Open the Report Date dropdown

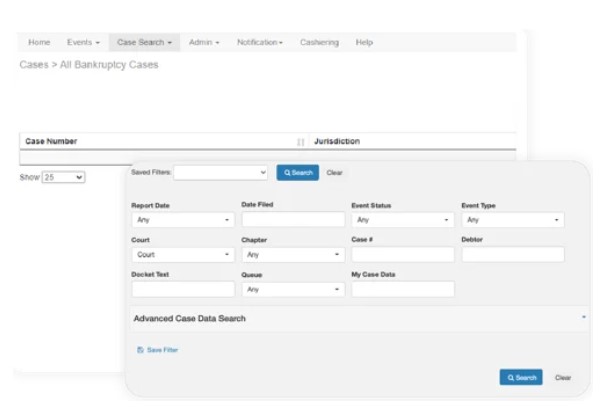[x=183, y=220]
